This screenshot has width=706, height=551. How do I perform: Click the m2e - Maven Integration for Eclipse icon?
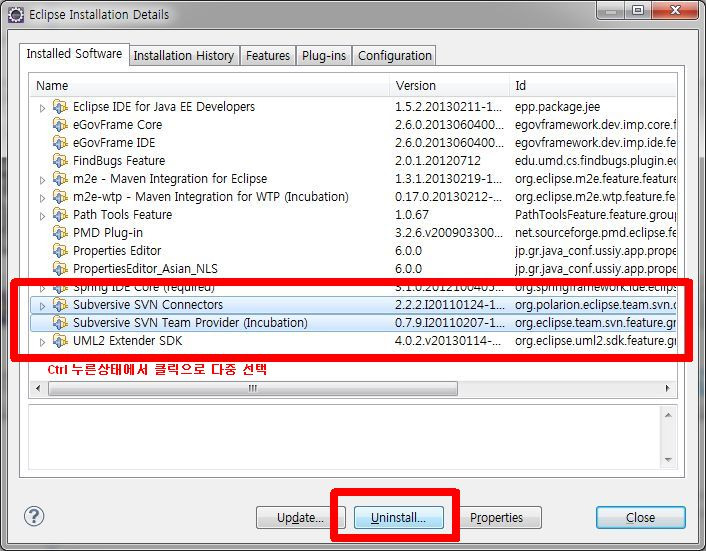(x=60, y=179)
